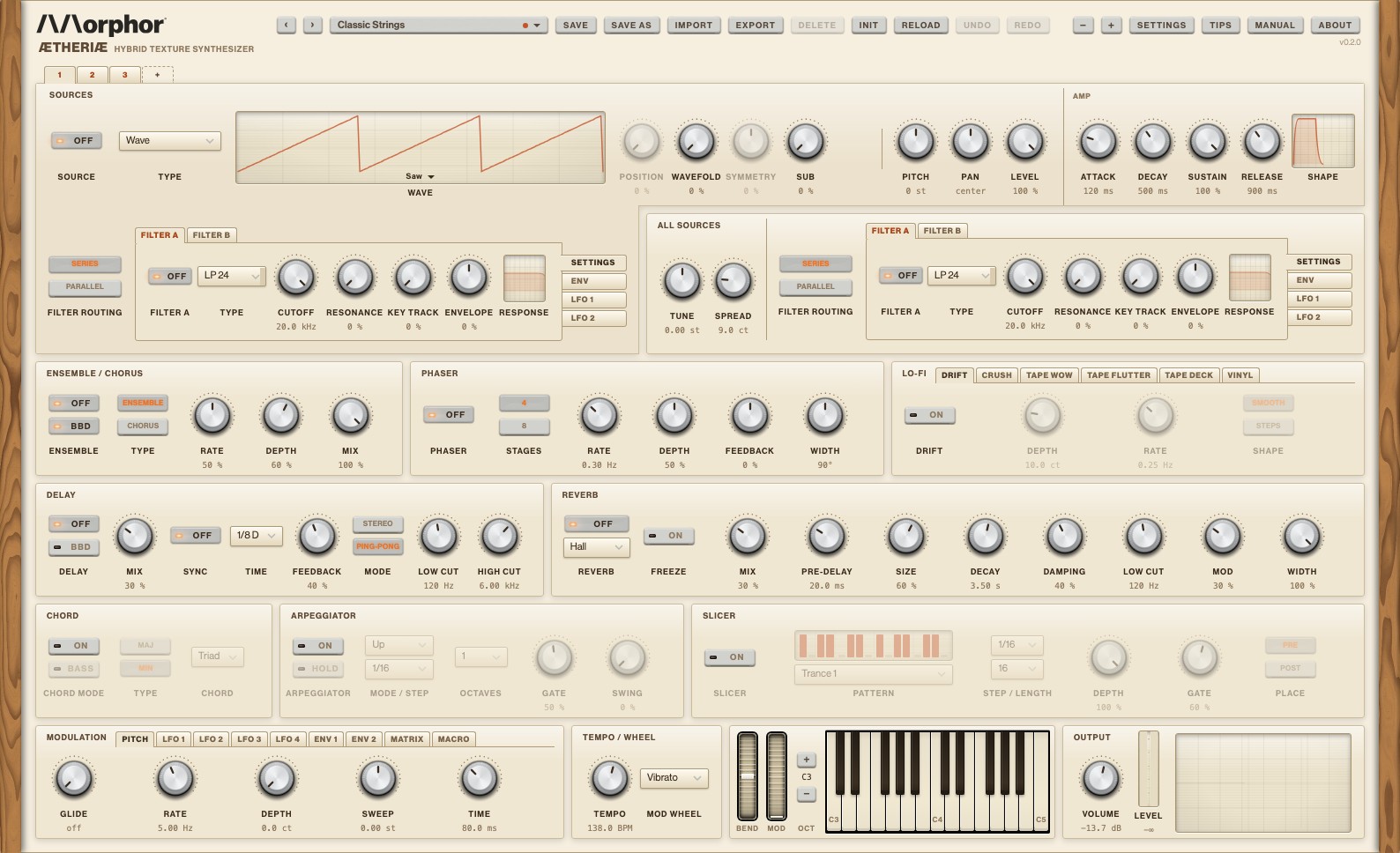Click the Sub knob in Sources
1400x853 pixels.
click(805, 141)
